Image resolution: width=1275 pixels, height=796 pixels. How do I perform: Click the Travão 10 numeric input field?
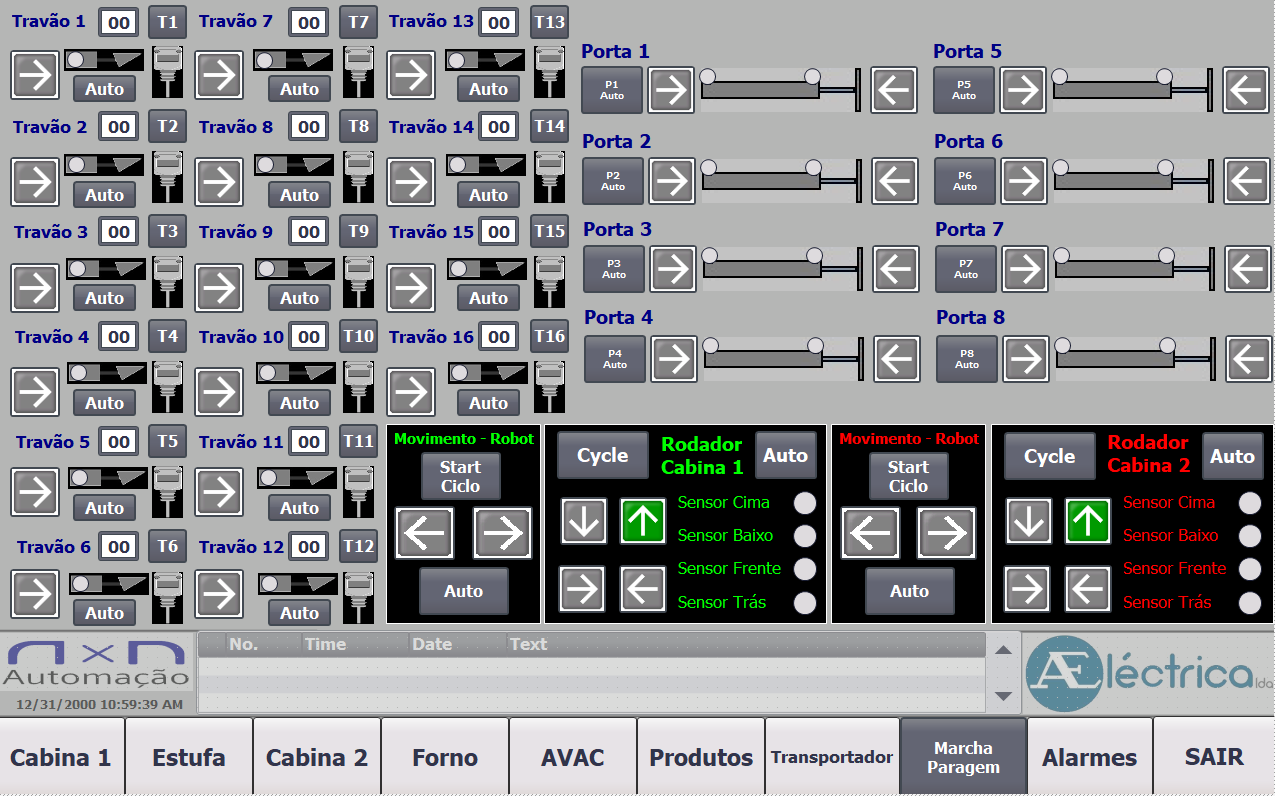pyautogui.click(x=309, y=337)
